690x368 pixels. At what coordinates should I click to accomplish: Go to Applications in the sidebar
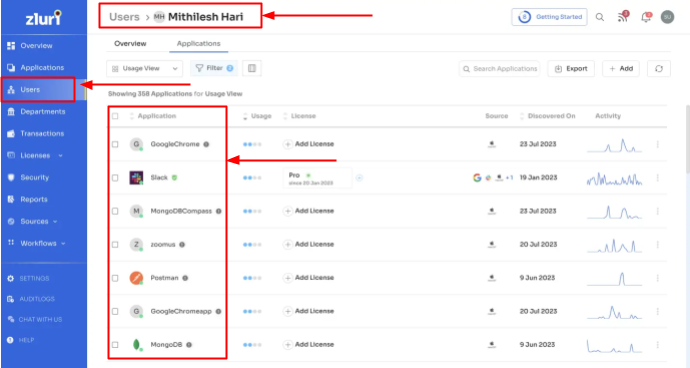click(x=36, y=67)
